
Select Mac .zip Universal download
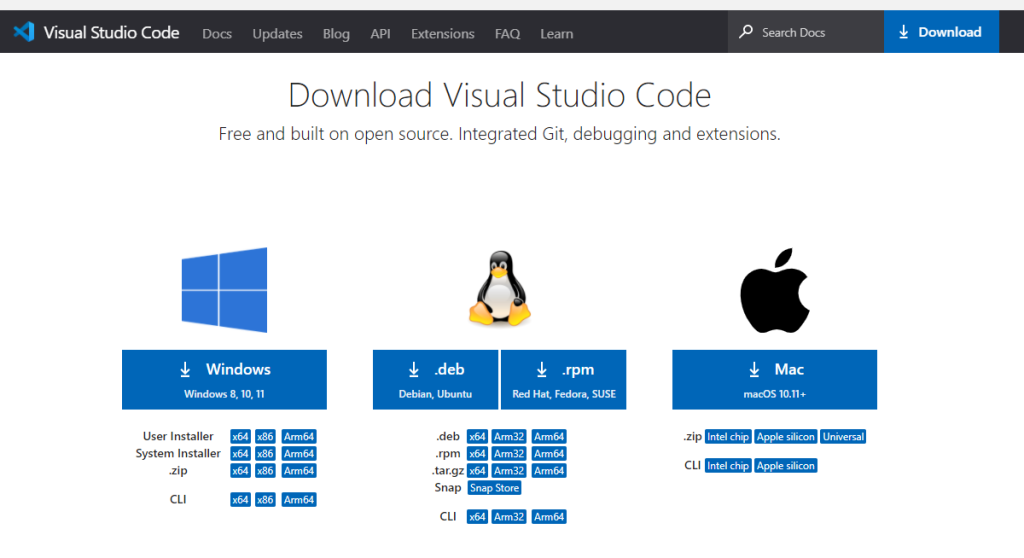[x=843, y=436]
